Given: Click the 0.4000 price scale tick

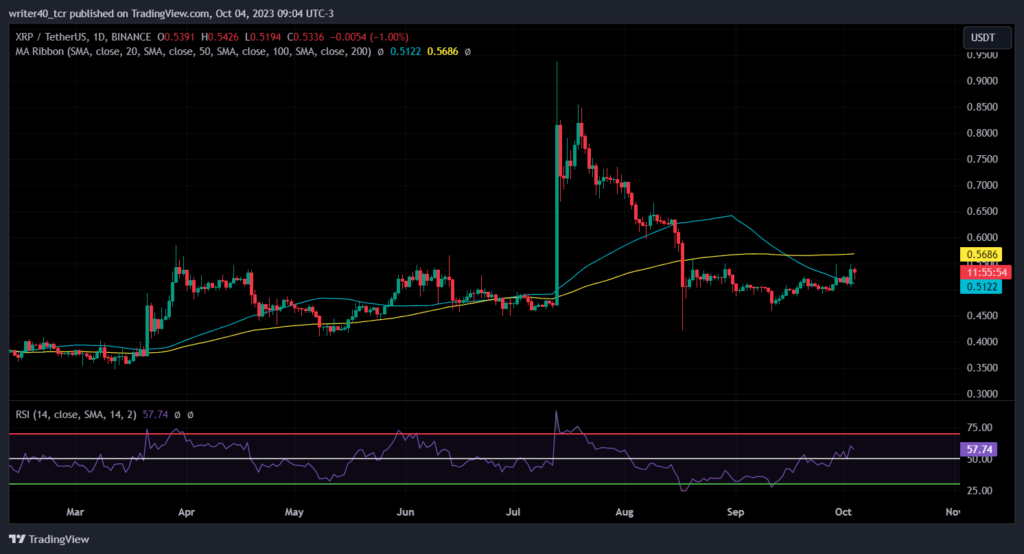Looking at the screenshot, I should 982,342.
